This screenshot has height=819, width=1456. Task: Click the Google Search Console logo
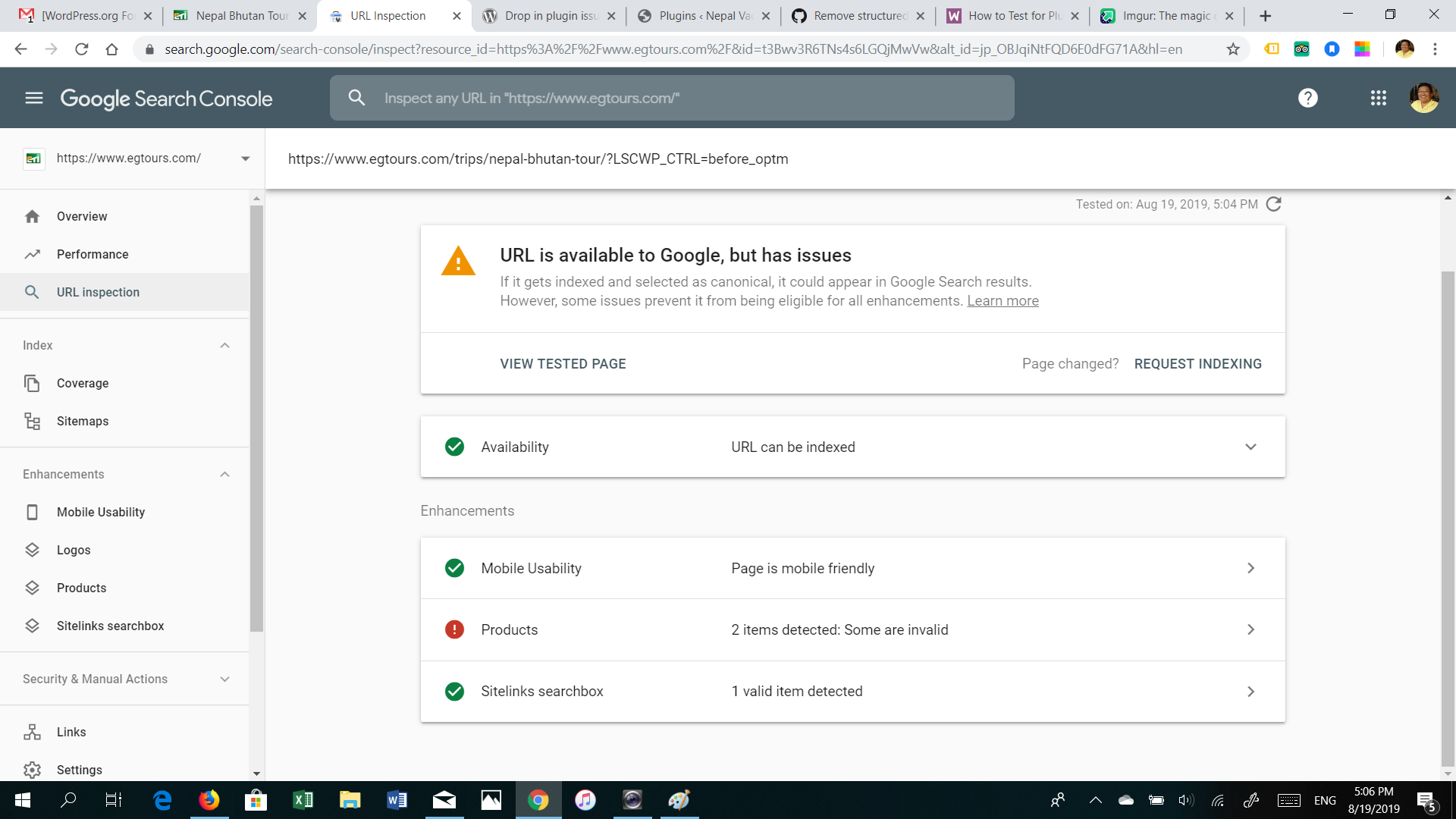[166, 99]
